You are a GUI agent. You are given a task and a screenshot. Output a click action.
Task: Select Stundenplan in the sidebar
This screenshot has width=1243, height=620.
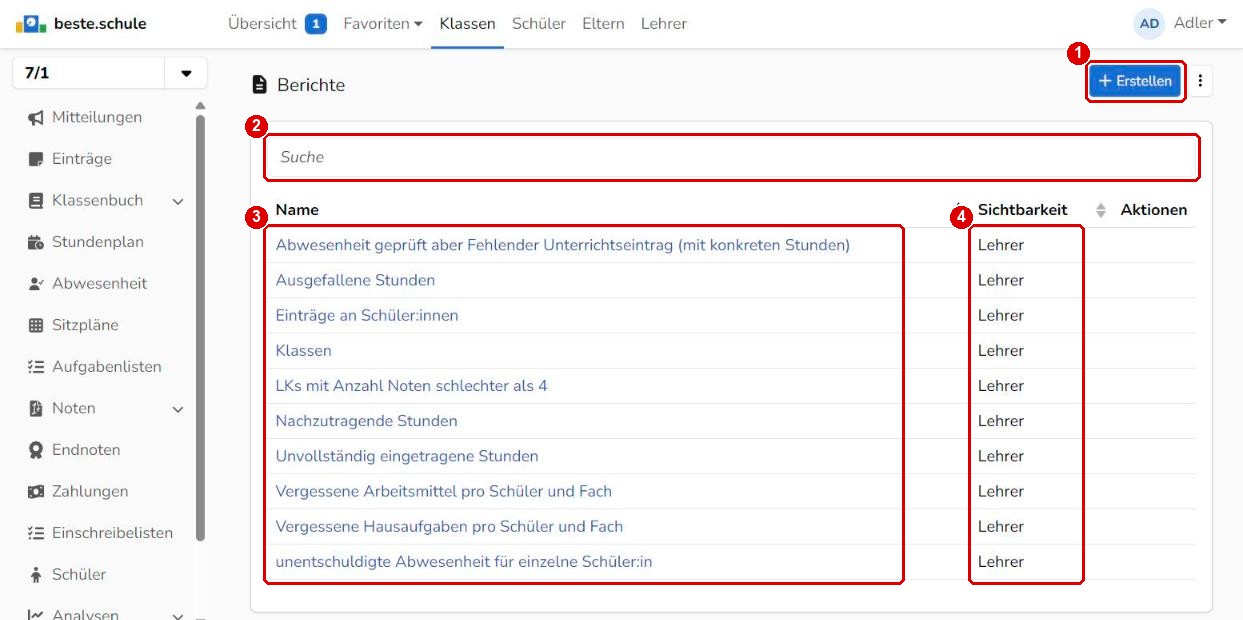click(98, 242)
